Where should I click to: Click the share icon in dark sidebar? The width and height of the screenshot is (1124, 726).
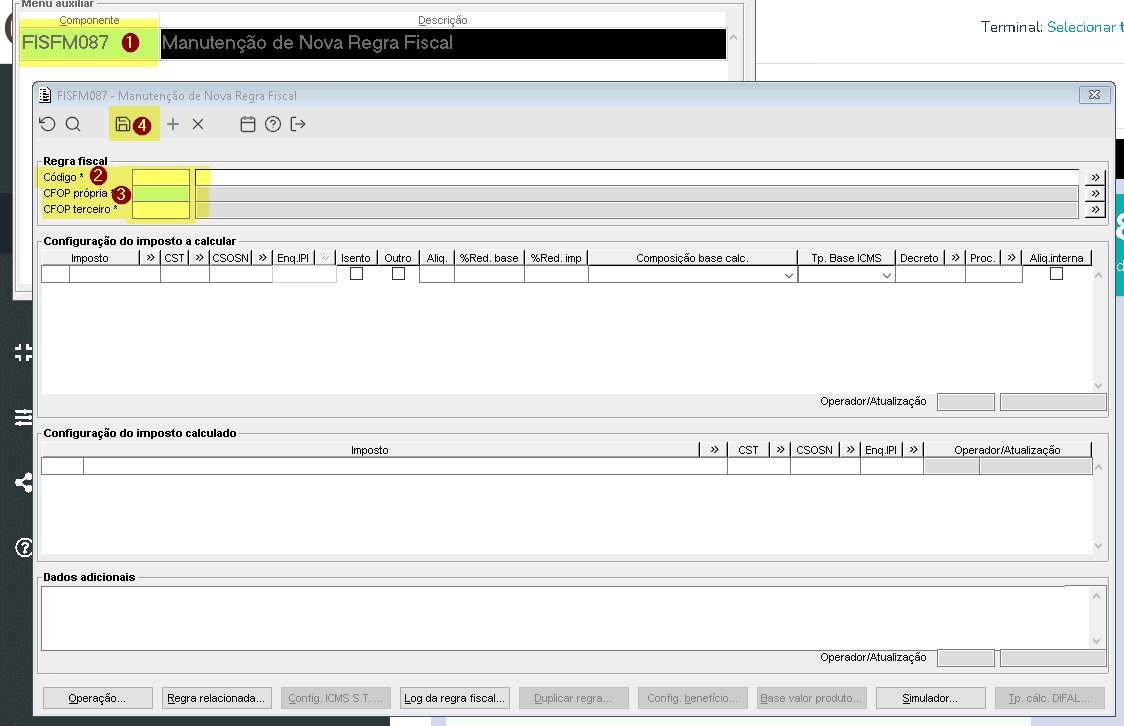[24, 482]
